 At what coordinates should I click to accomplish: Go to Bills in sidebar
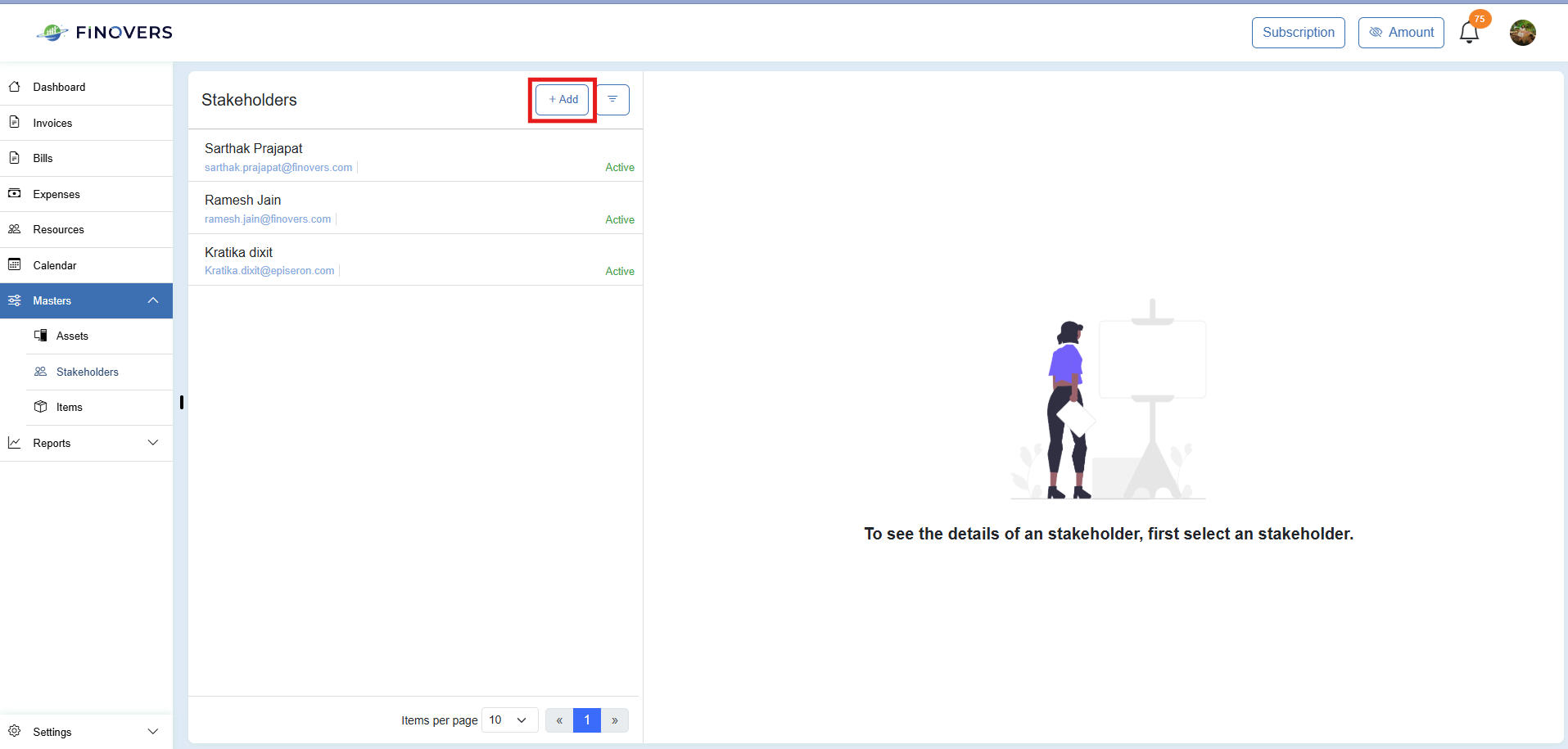tap(86, 158)
